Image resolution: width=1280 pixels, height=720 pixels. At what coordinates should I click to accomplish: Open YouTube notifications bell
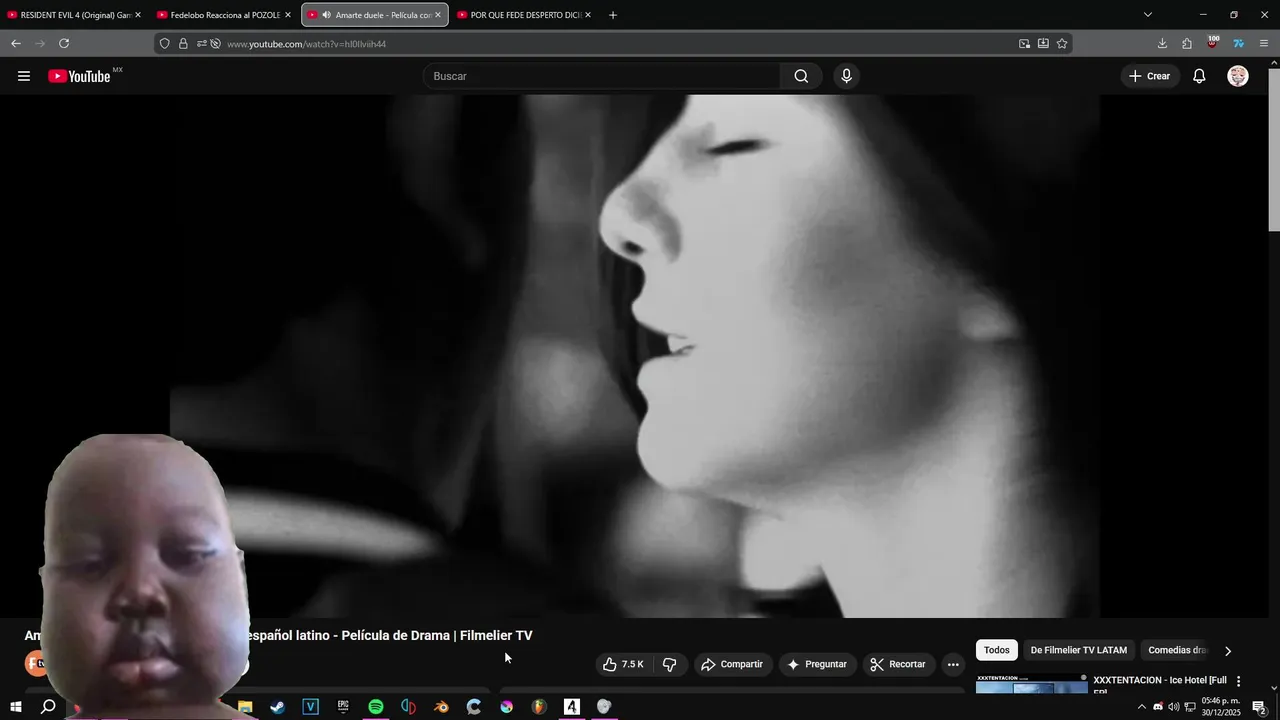[1199, 76]
